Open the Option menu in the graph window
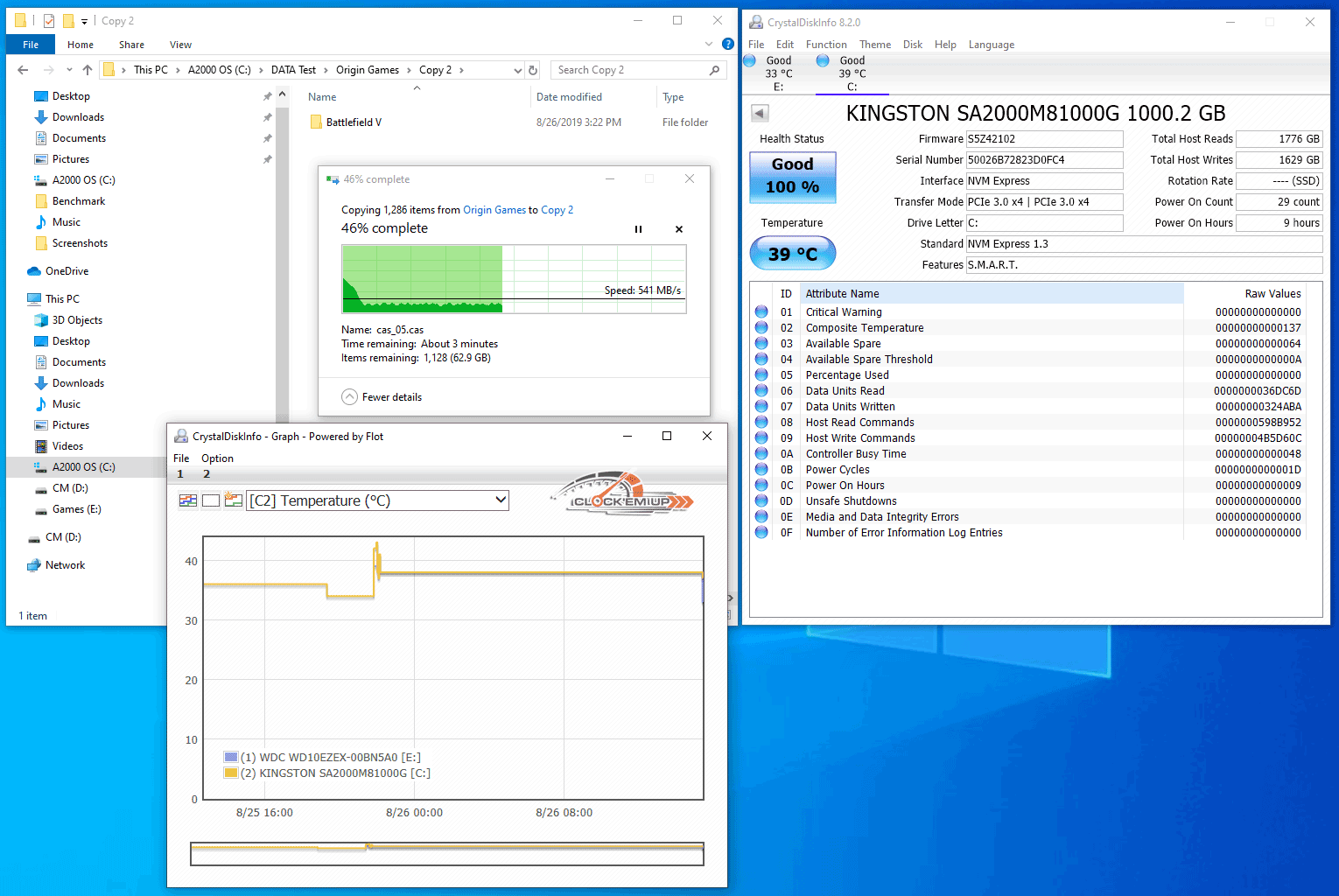 [217, 458]
